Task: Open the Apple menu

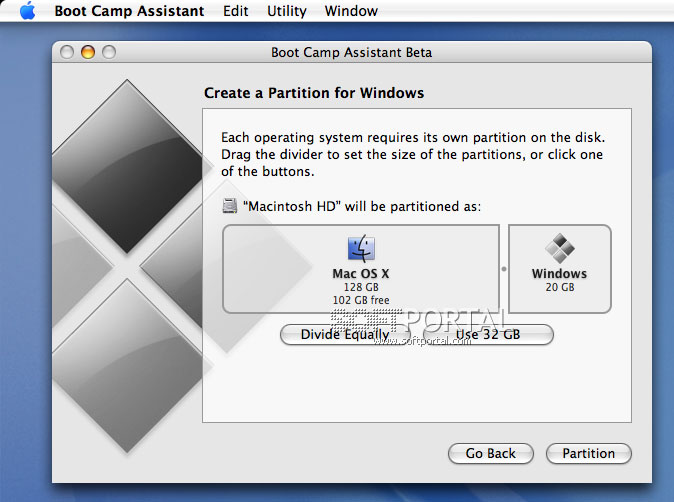Action: (28, 10)
